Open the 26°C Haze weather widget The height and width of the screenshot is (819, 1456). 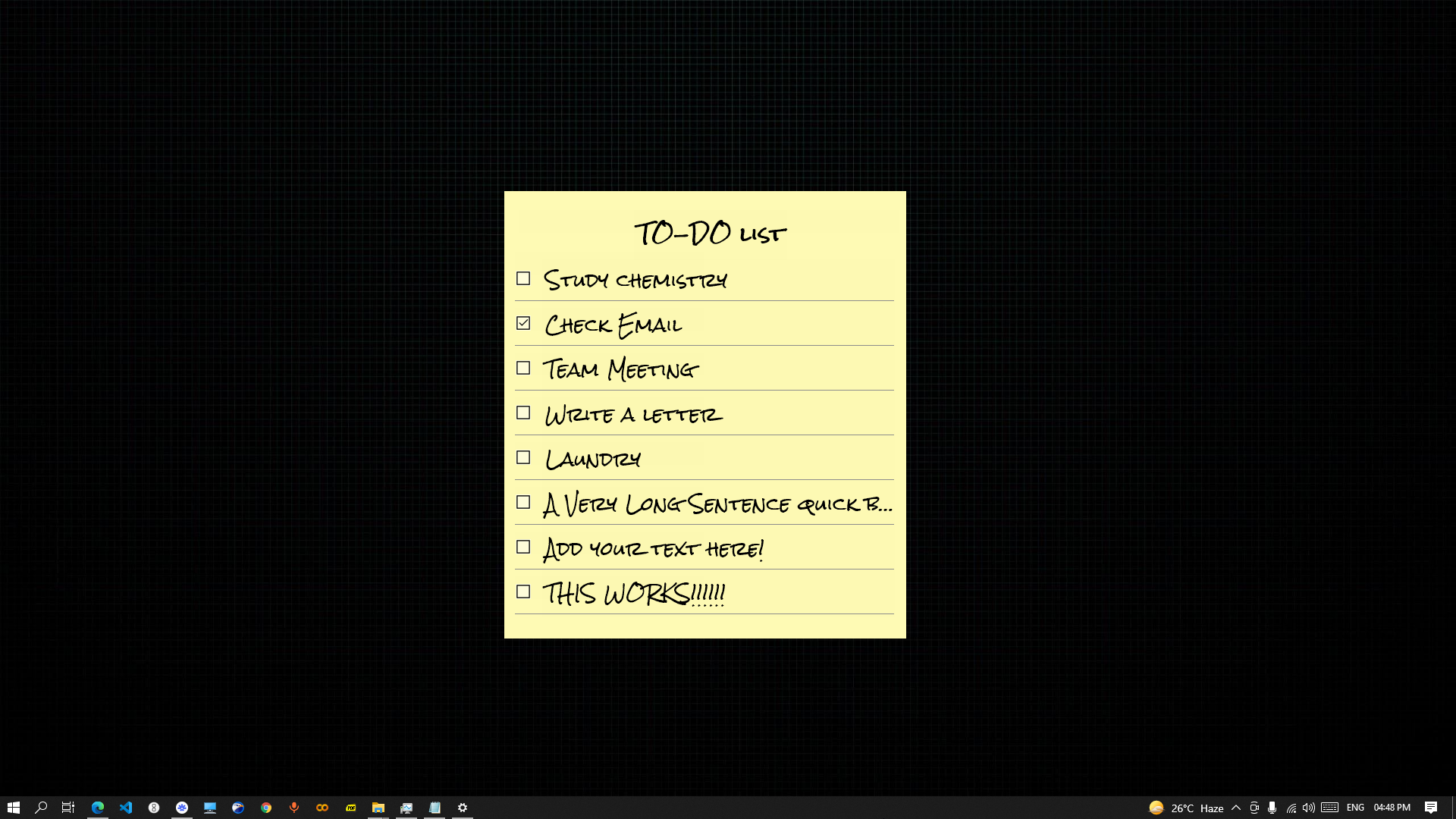1186,808
